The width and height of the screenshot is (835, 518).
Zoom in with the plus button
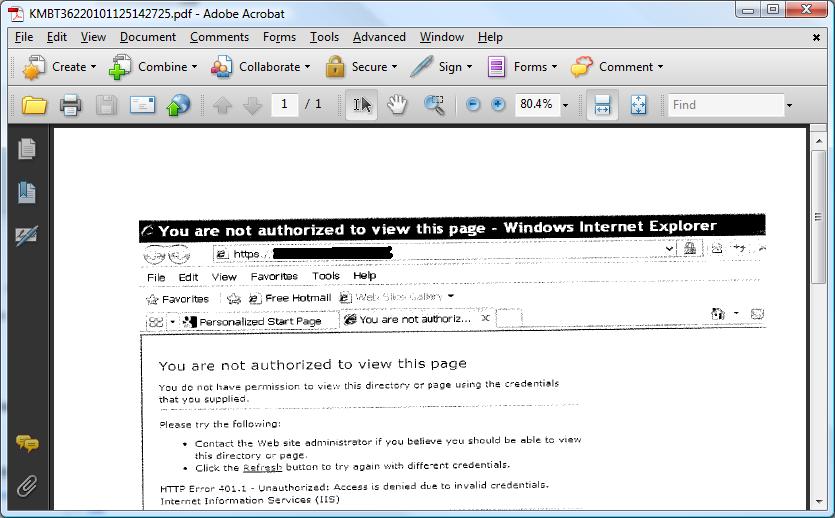(498, 104)
